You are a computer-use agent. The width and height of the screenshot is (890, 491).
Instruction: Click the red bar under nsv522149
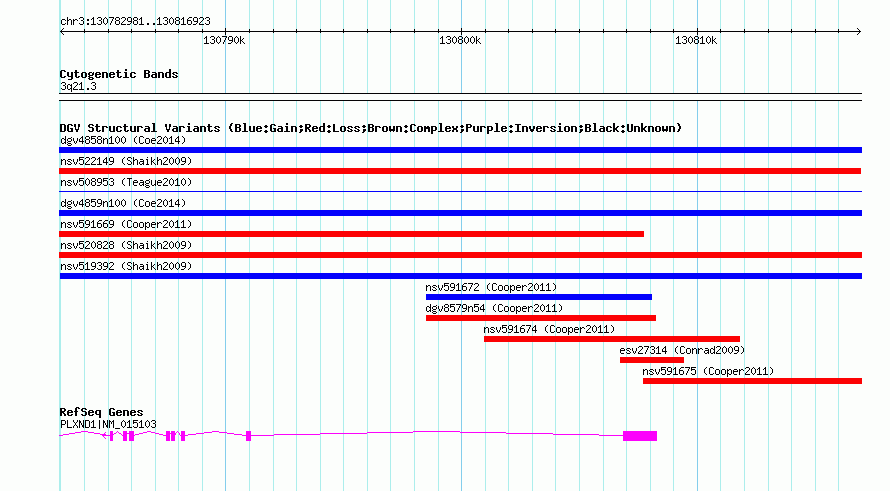[x=460, y=171]
